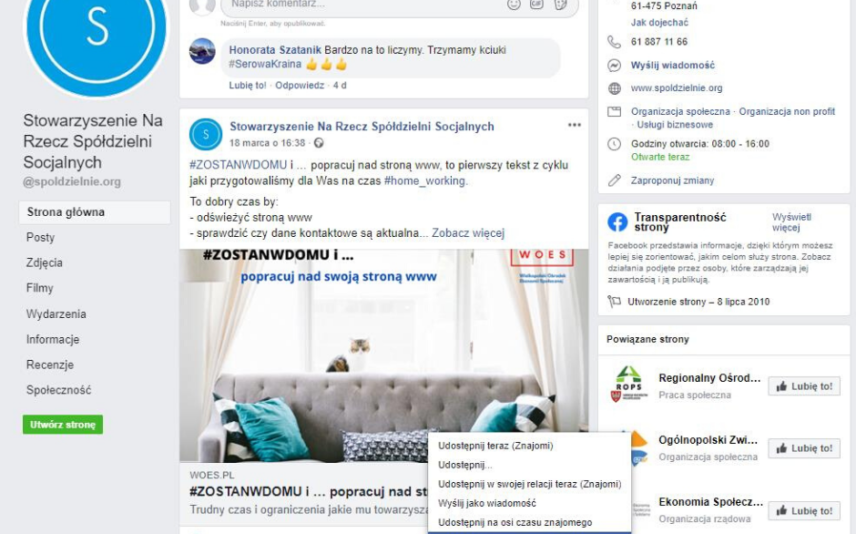Click the green Utwórz stronę button

click(63, 424)
